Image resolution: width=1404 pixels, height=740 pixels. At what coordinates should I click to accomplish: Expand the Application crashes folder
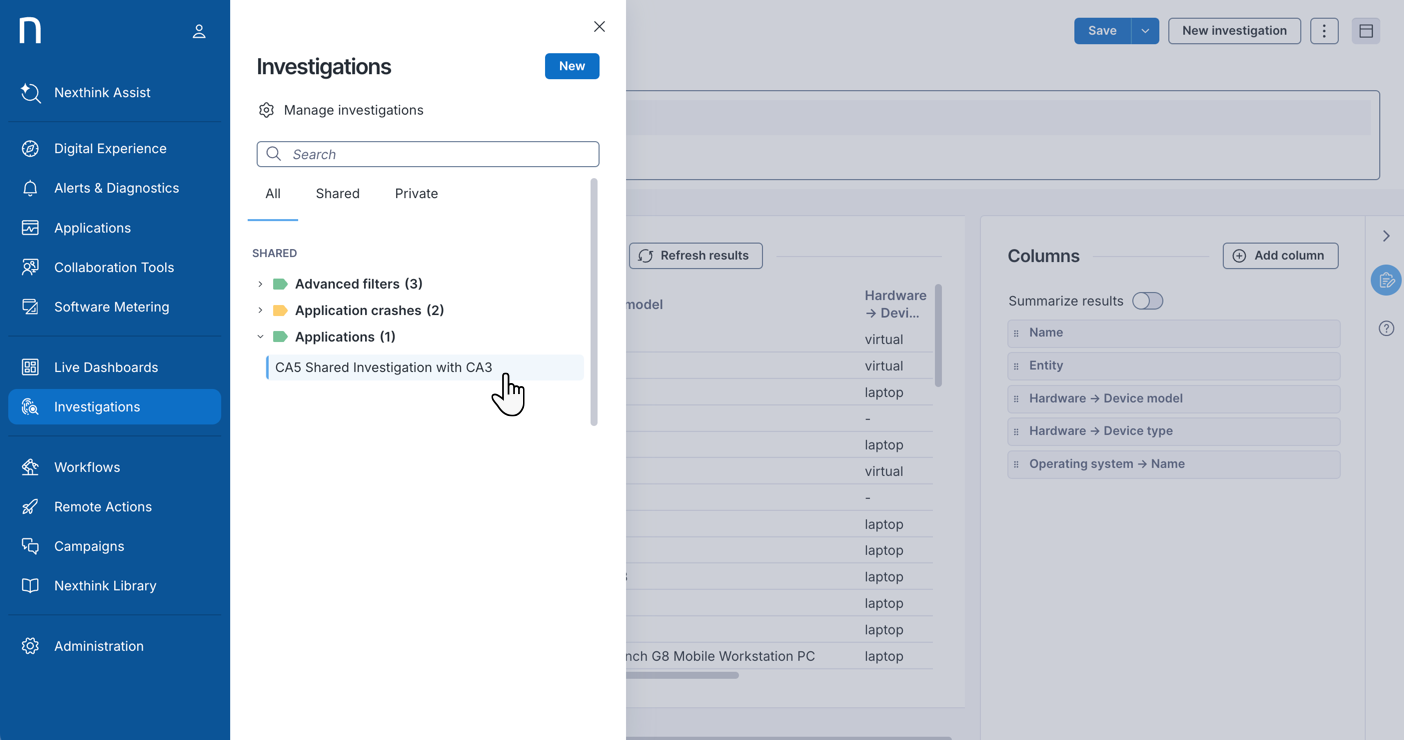coord(260,311)
